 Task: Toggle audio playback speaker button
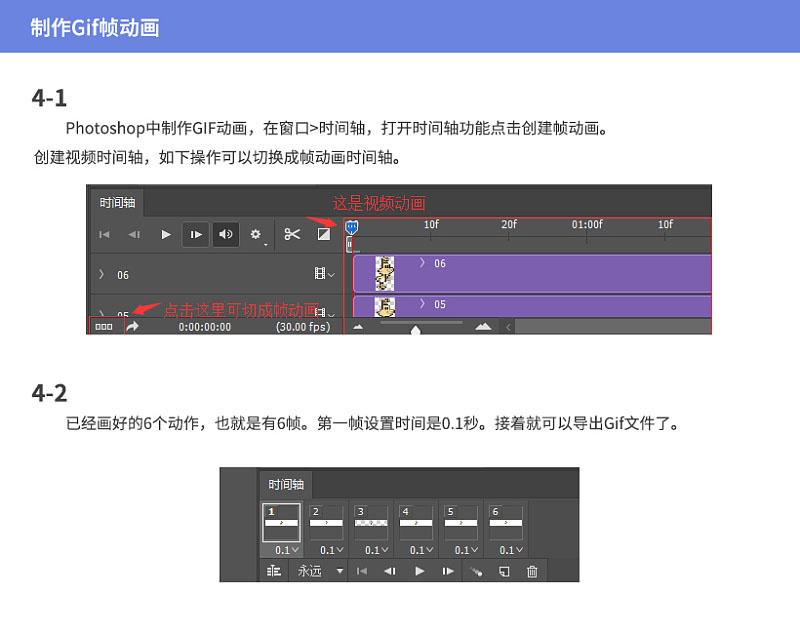[226, 234]
